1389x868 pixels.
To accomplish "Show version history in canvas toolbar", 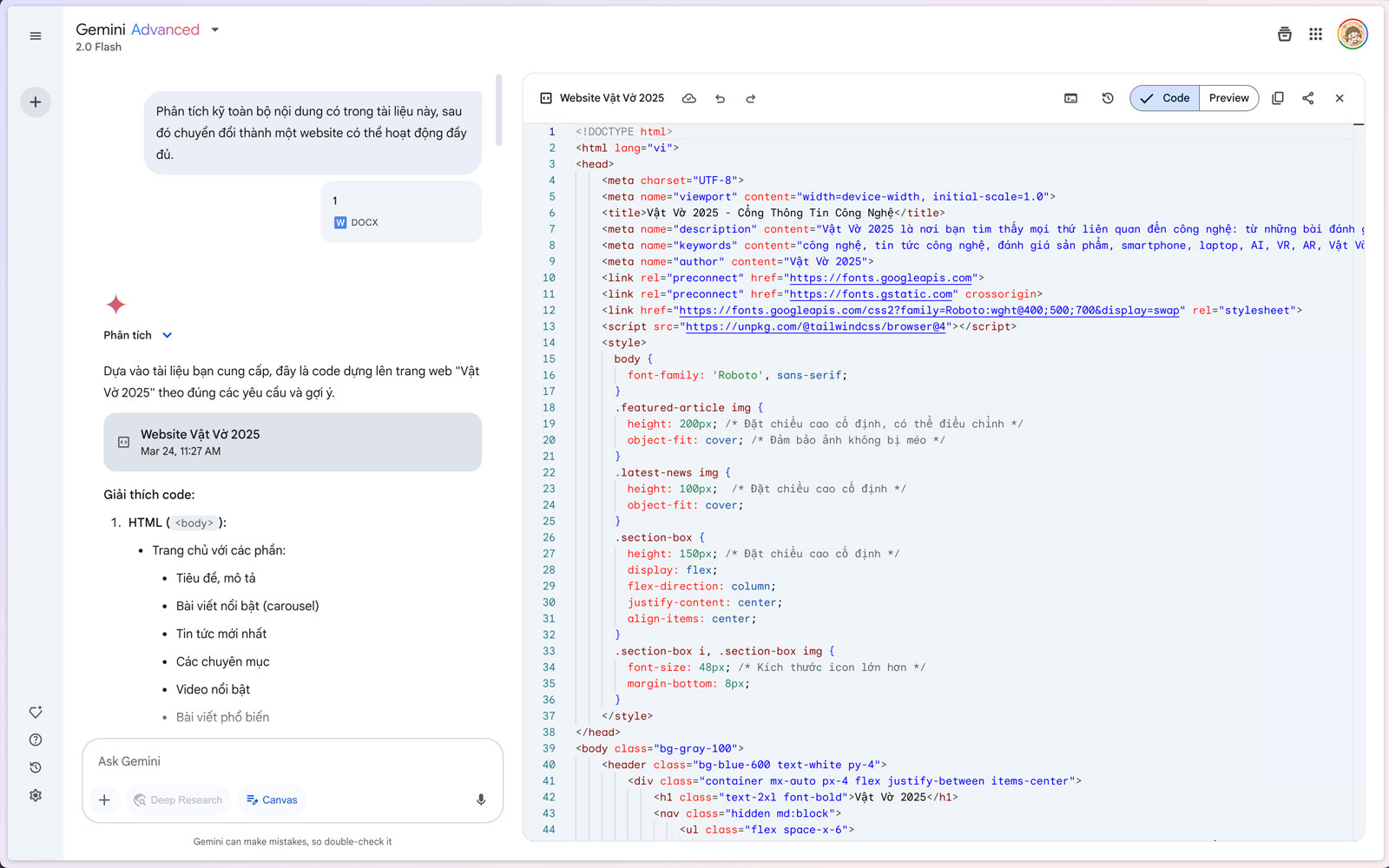I will pyautogui.click(x=1108, y=98).
